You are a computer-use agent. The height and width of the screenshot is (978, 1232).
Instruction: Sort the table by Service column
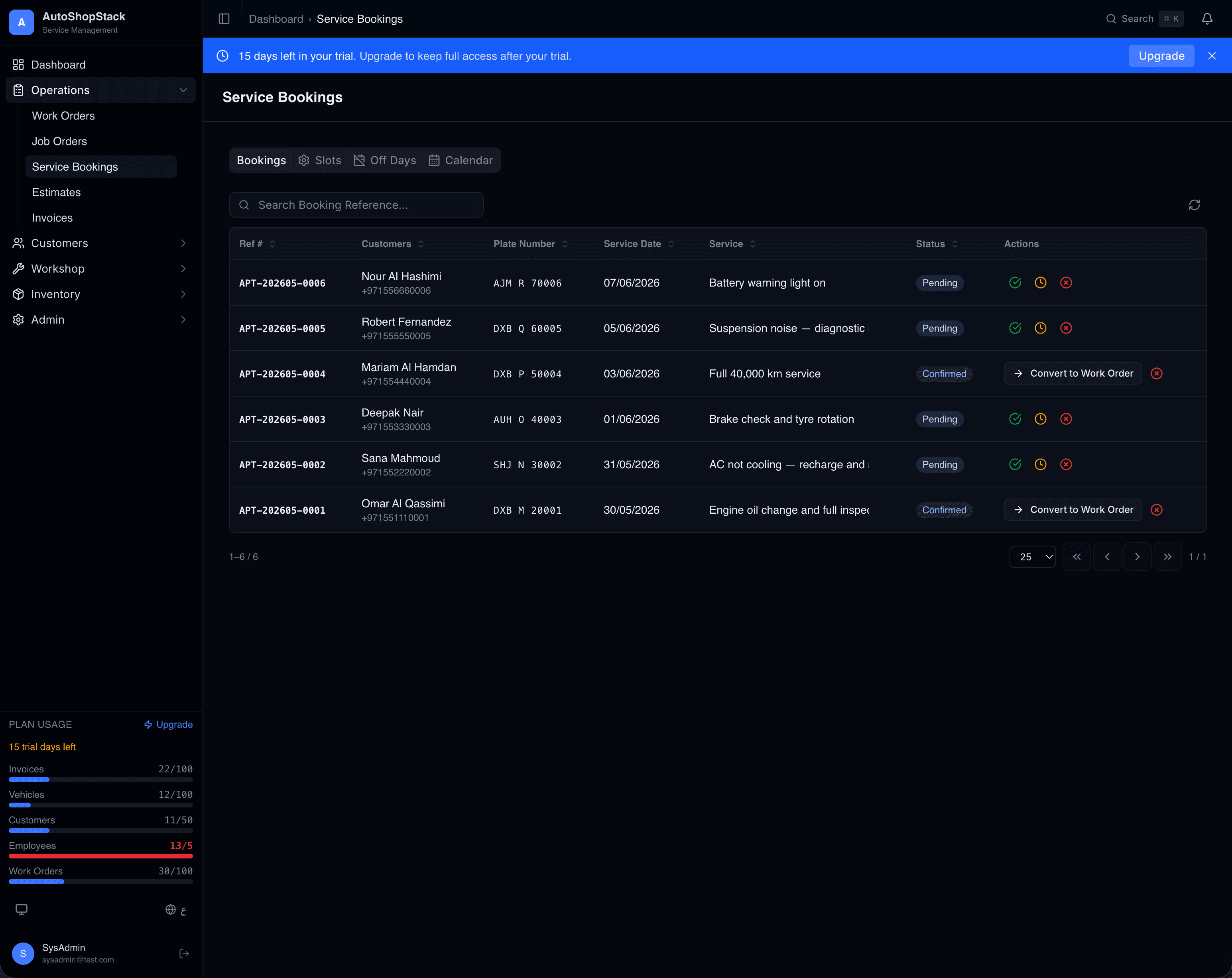pyautogui.click(x=732, y=244)
